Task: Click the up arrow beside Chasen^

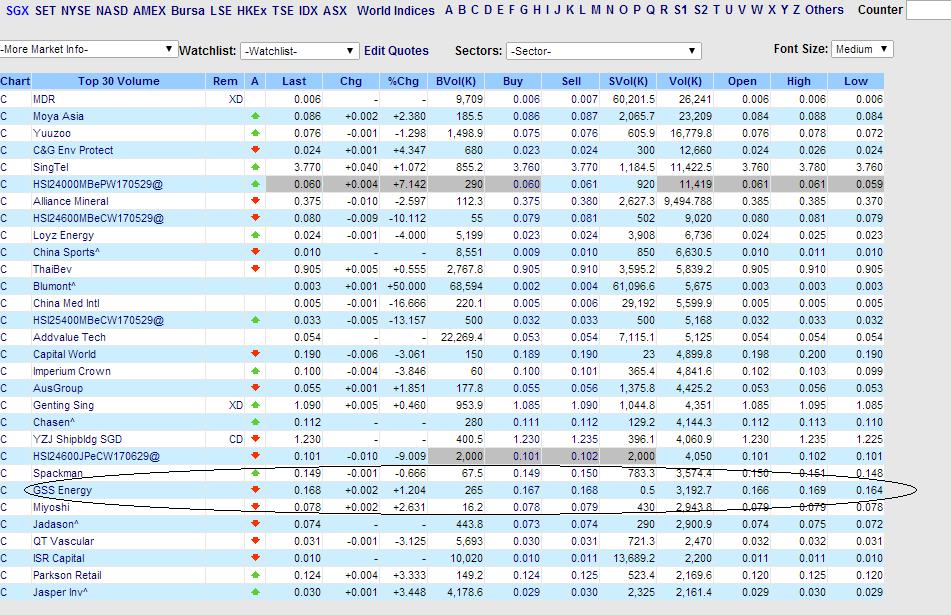Action: 255,421
